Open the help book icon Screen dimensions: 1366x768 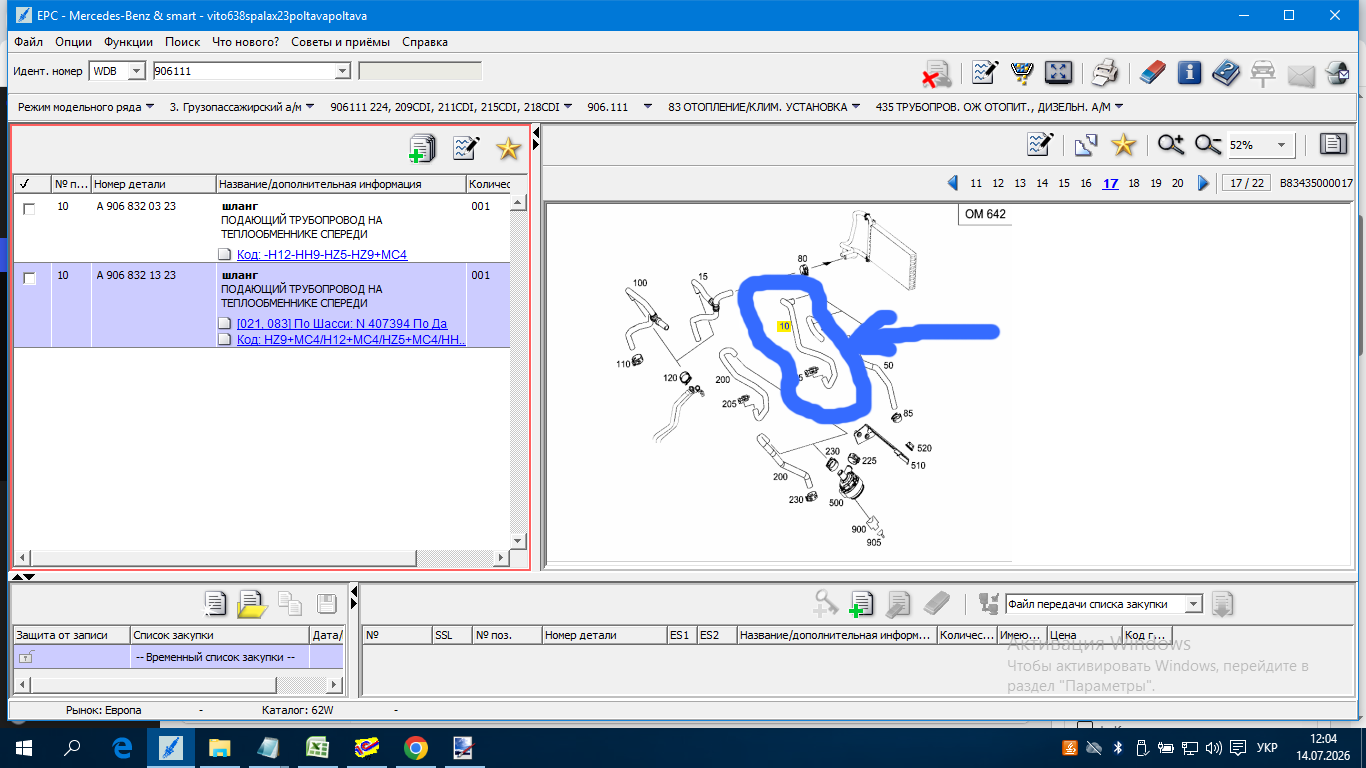(1226, 72)
